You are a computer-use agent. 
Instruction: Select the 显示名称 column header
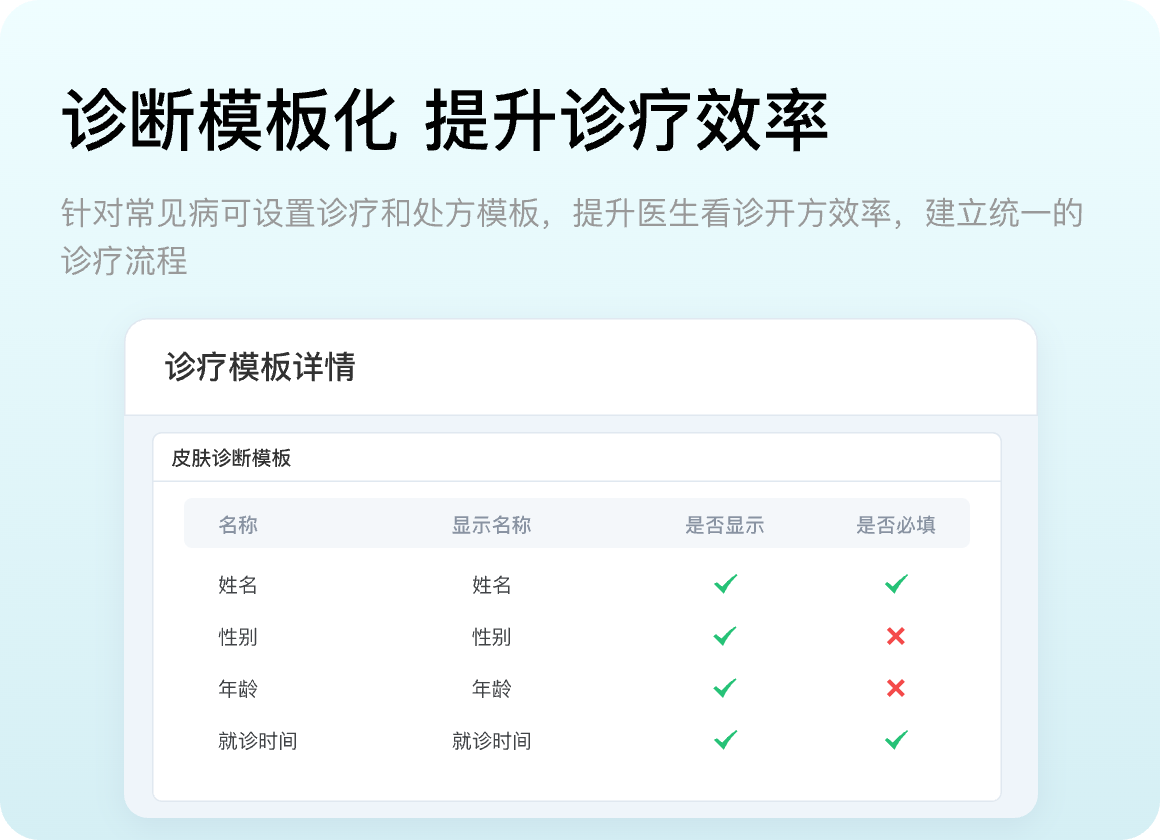pos(491,525)
